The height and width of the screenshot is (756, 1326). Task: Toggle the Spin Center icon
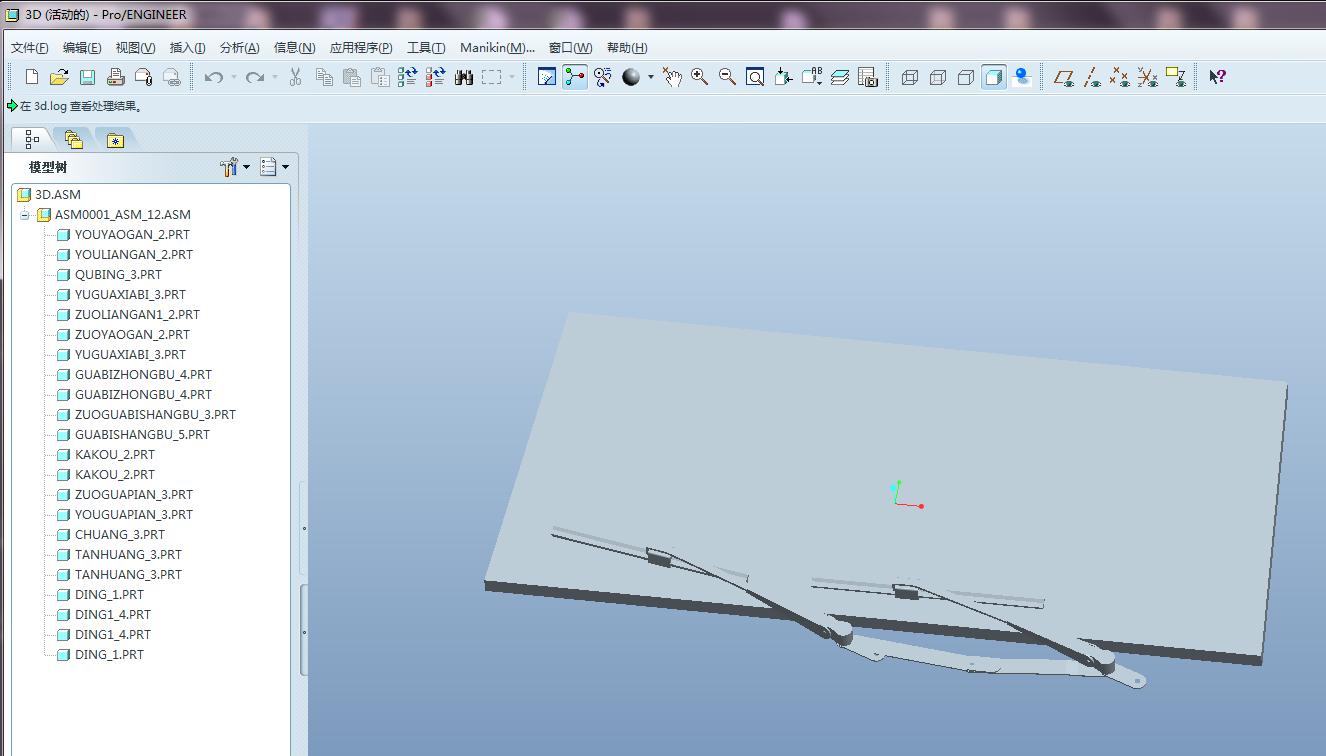(x=575, y=77)
